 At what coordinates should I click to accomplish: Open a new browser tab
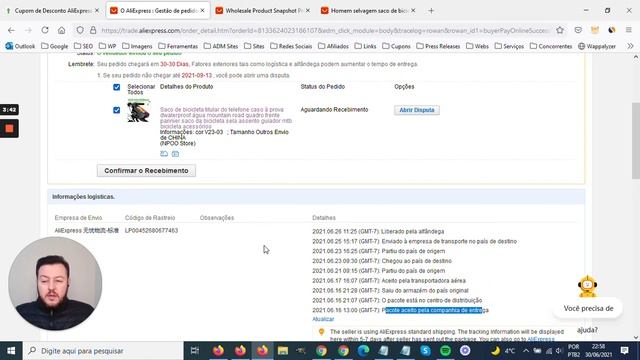pos(431,11)
